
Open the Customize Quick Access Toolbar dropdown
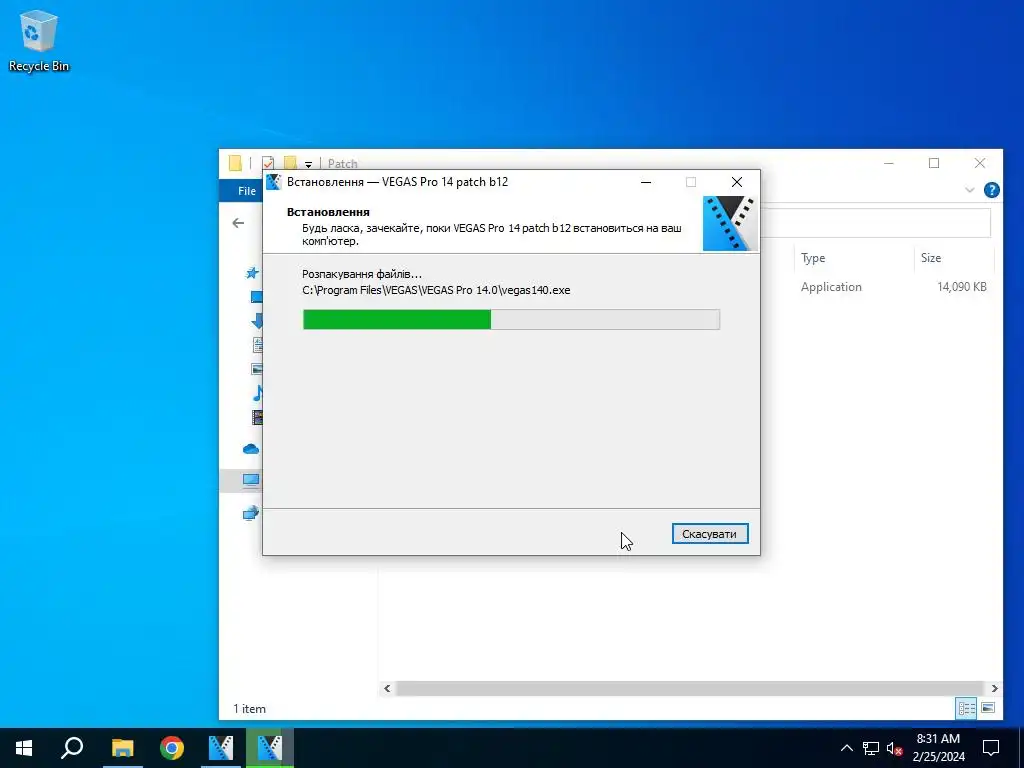[x=308, y=165]
